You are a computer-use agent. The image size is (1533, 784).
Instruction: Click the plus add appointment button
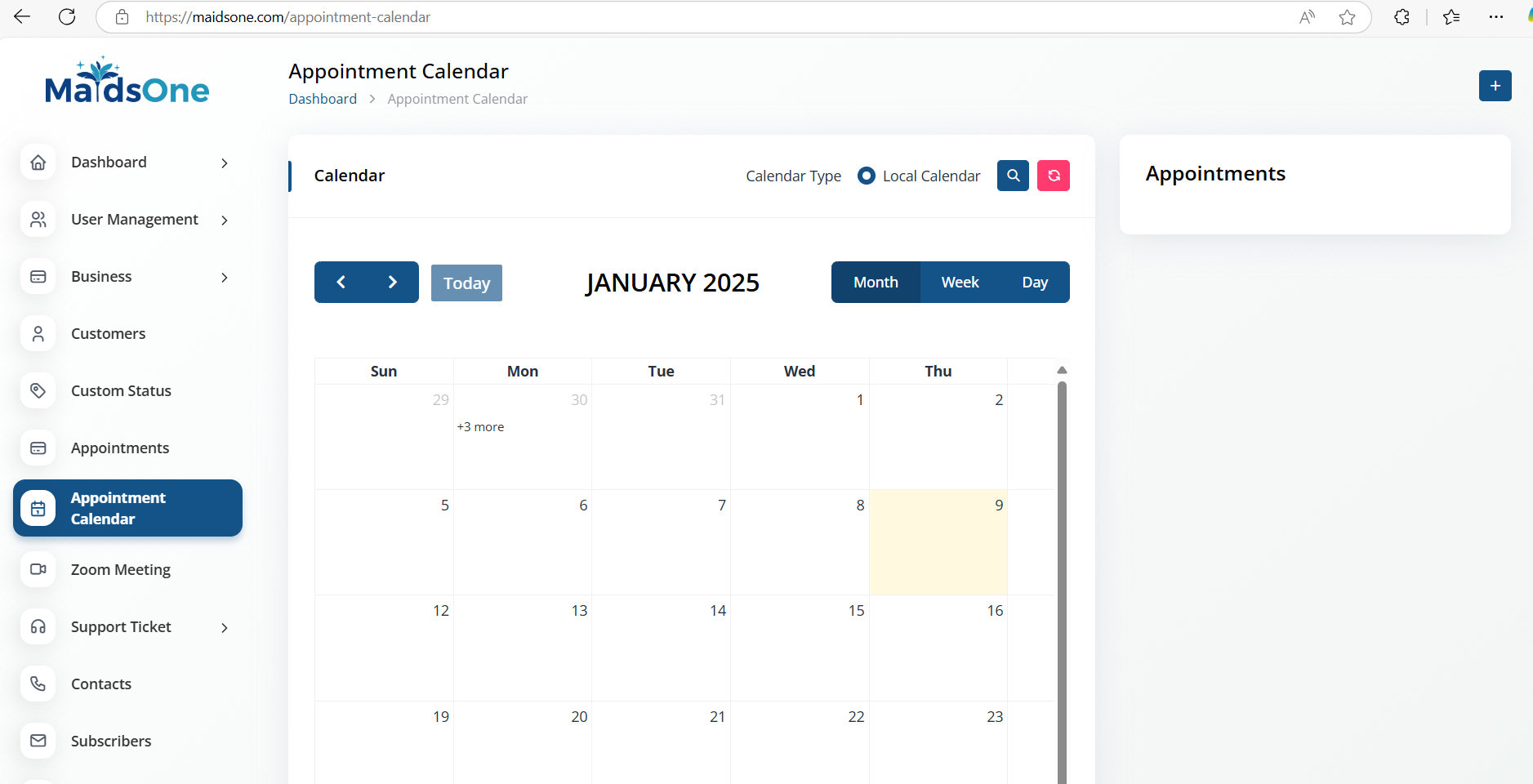pos(1495,86)
